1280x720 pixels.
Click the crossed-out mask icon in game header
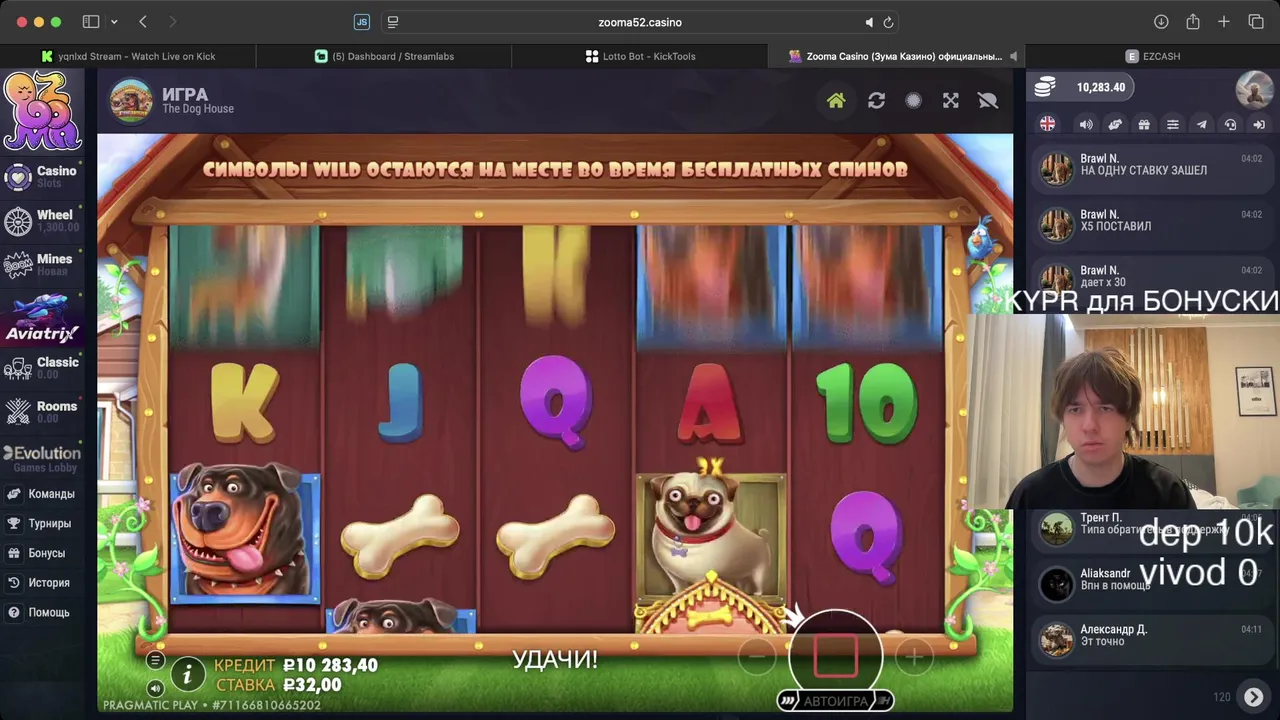988,100
